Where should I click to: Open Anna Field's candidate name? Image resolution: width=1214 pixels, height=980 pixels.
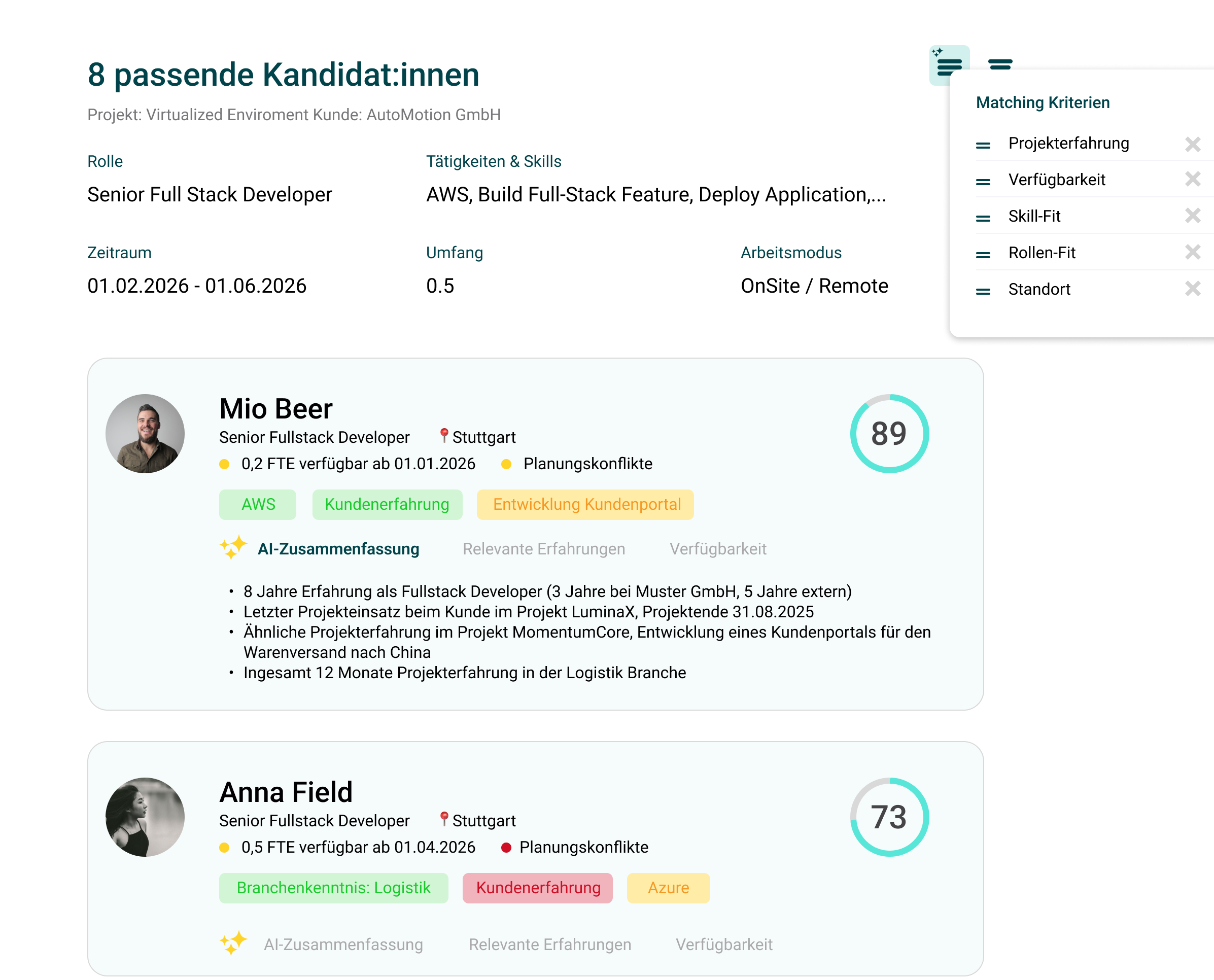tap(286, 792)
